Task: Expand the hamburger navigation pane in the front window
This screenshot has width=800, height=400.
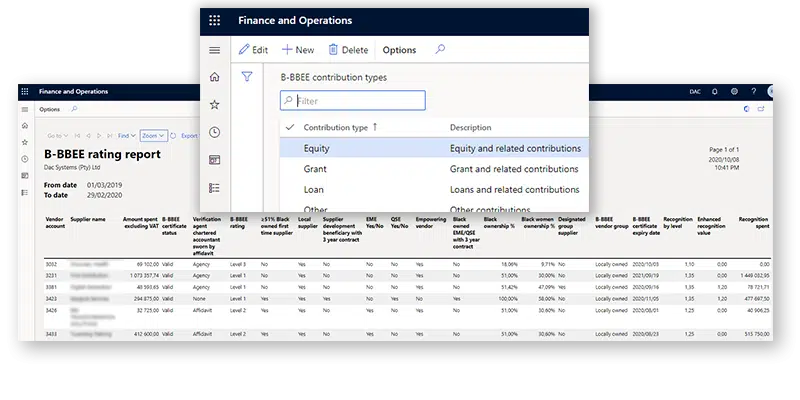Action: click(214, 50)
